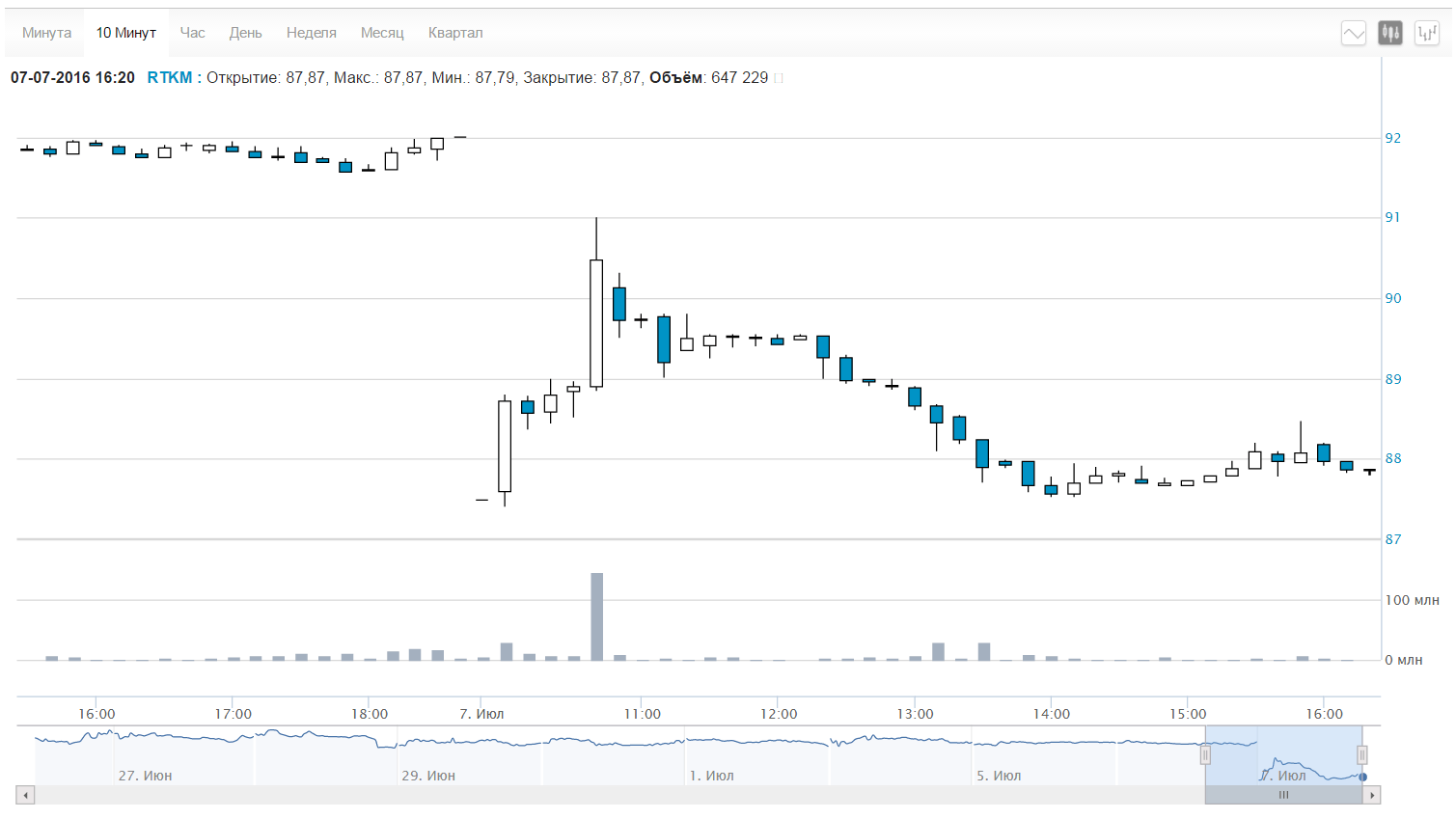Click the 7. Июл date axis label
Image resolution: width=1456 pixels, height=819 pixels.
click(481, 714)
